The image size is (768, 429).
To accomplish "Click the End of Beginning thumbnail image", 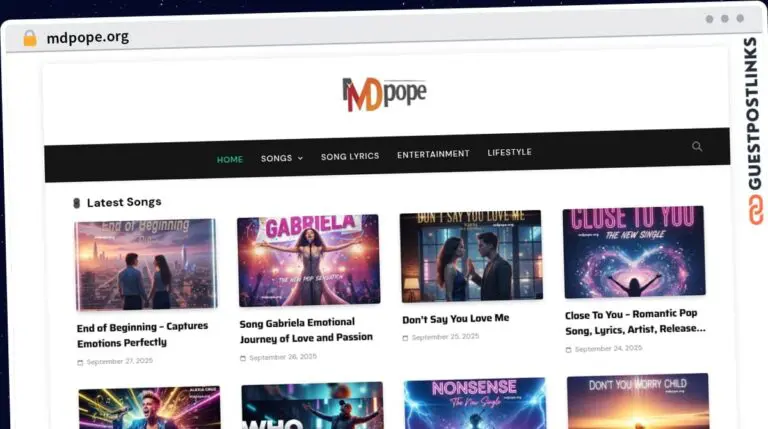I will click(146, 264).
